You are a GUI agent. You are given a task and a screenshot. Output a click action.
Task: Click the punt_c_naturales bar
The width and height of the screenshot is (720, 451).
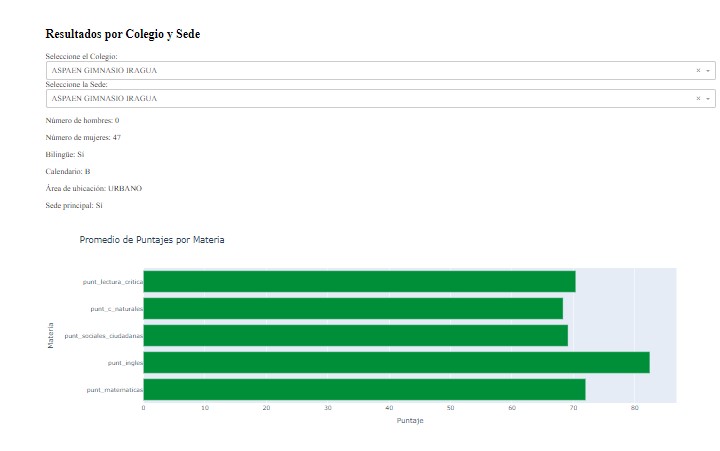(x=353, y=308)
